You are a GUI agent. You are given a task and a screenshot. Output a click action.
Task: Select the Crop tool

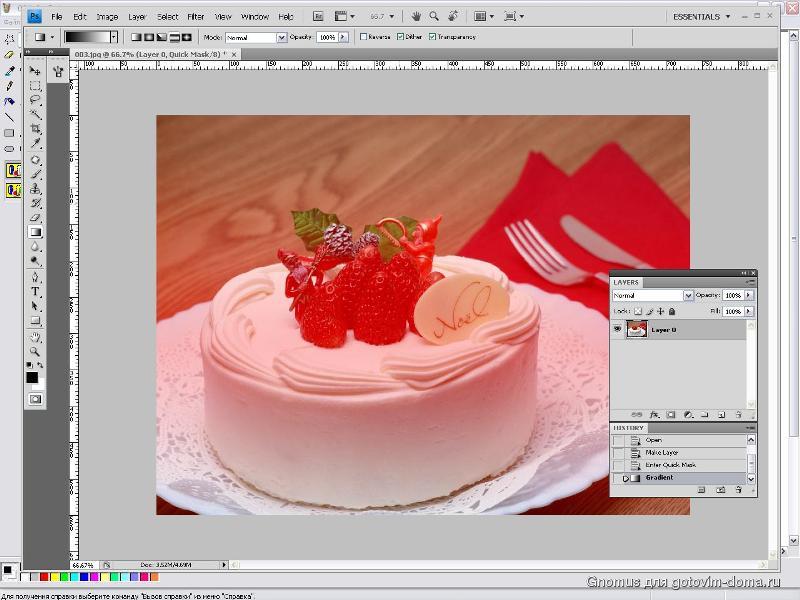[x=35, y=129]
